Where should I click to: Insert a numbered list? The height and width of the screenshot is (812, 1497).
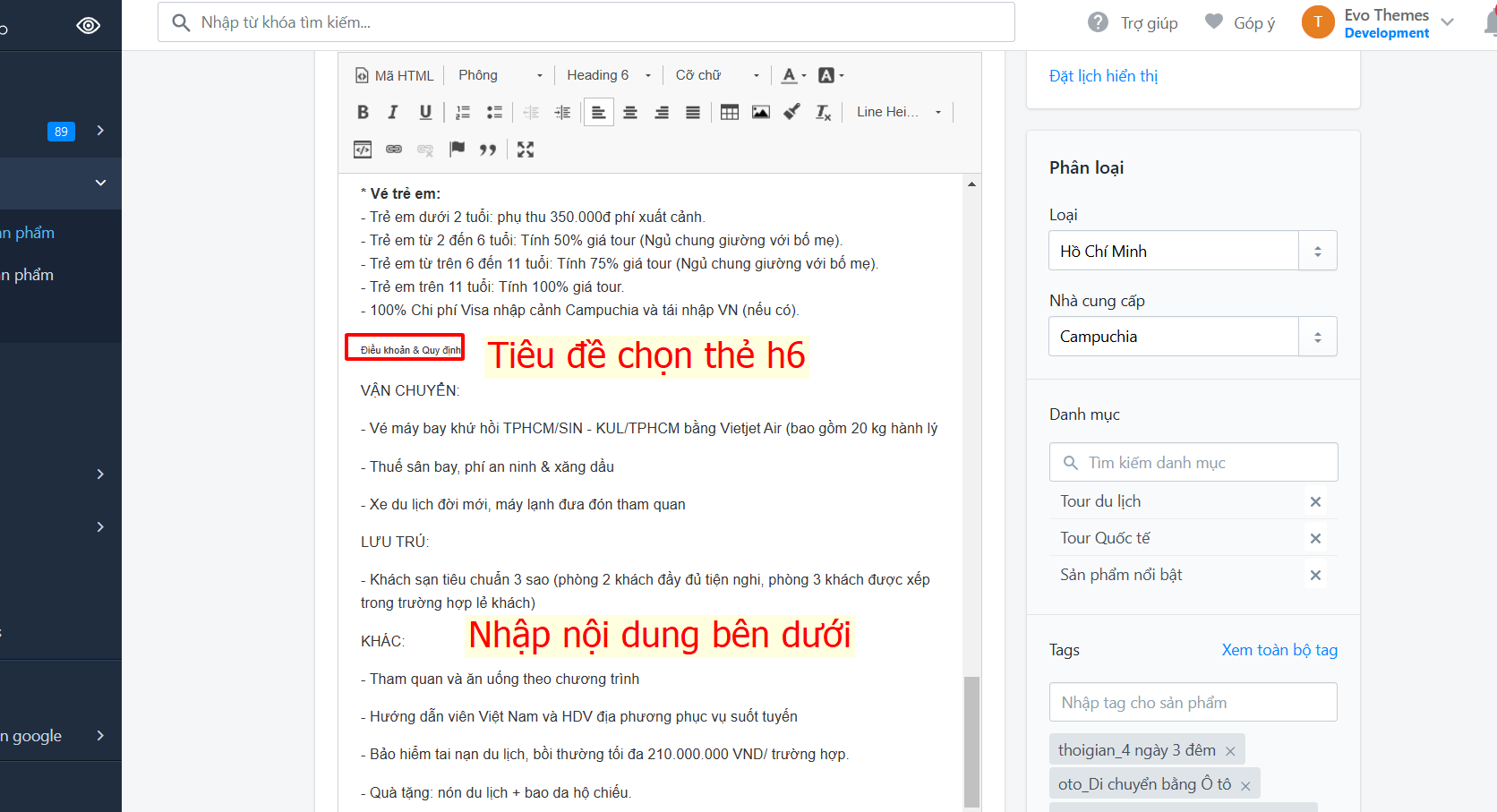(x=463, y=112)
